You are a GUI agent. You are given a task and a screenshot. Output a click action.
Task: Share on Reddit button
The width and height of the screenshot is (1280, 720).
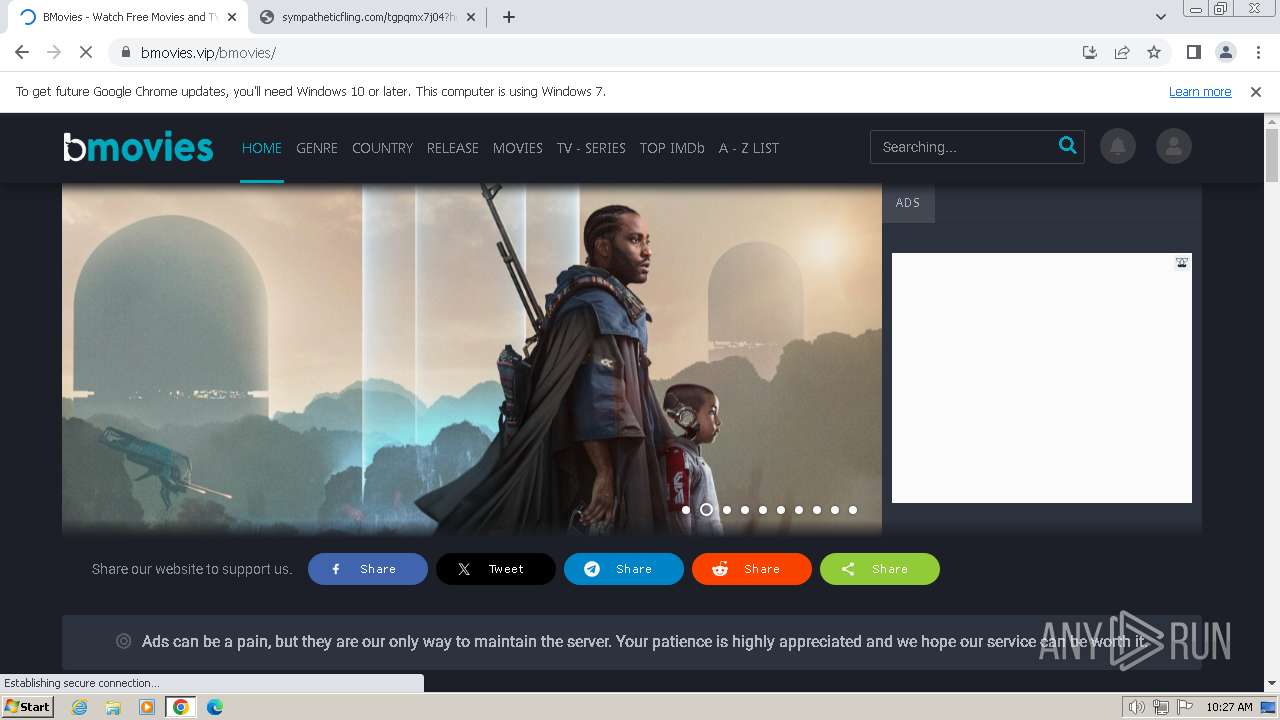click(752, 569)
